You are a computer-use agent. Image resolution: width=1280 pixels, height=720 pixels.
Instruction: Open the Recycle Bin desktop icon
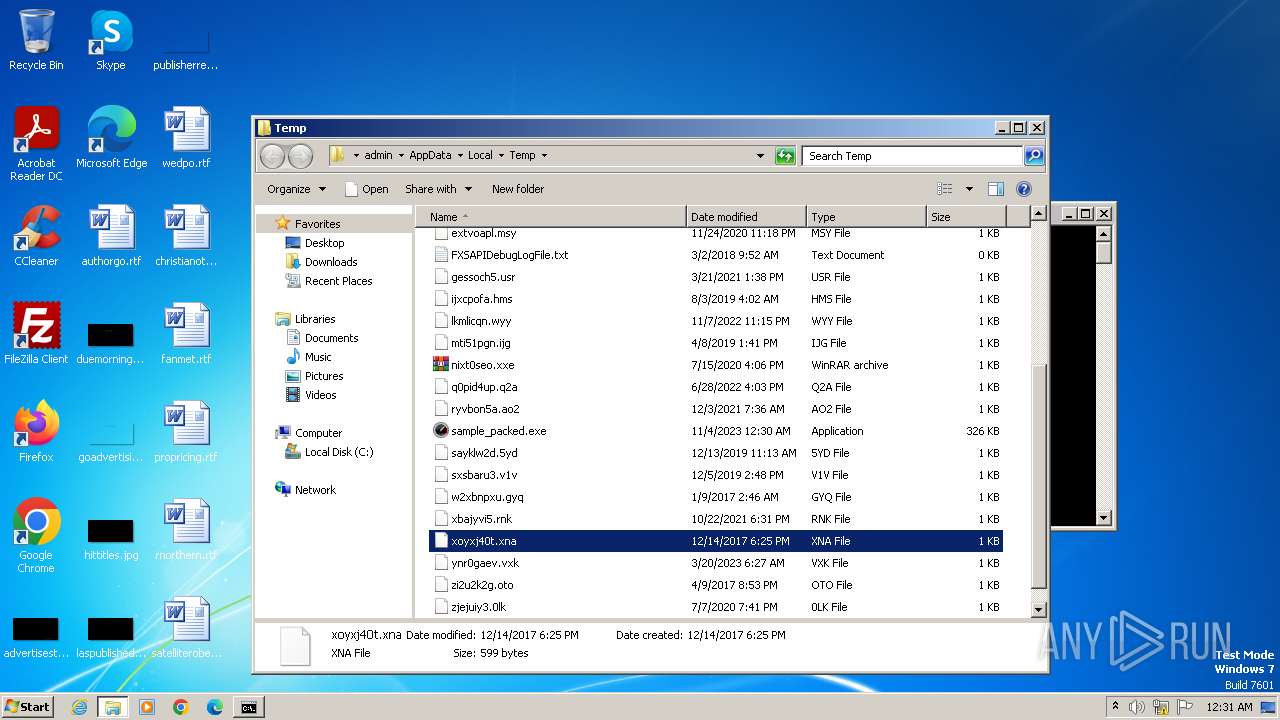pyautogui.click(x=36, y=40)
